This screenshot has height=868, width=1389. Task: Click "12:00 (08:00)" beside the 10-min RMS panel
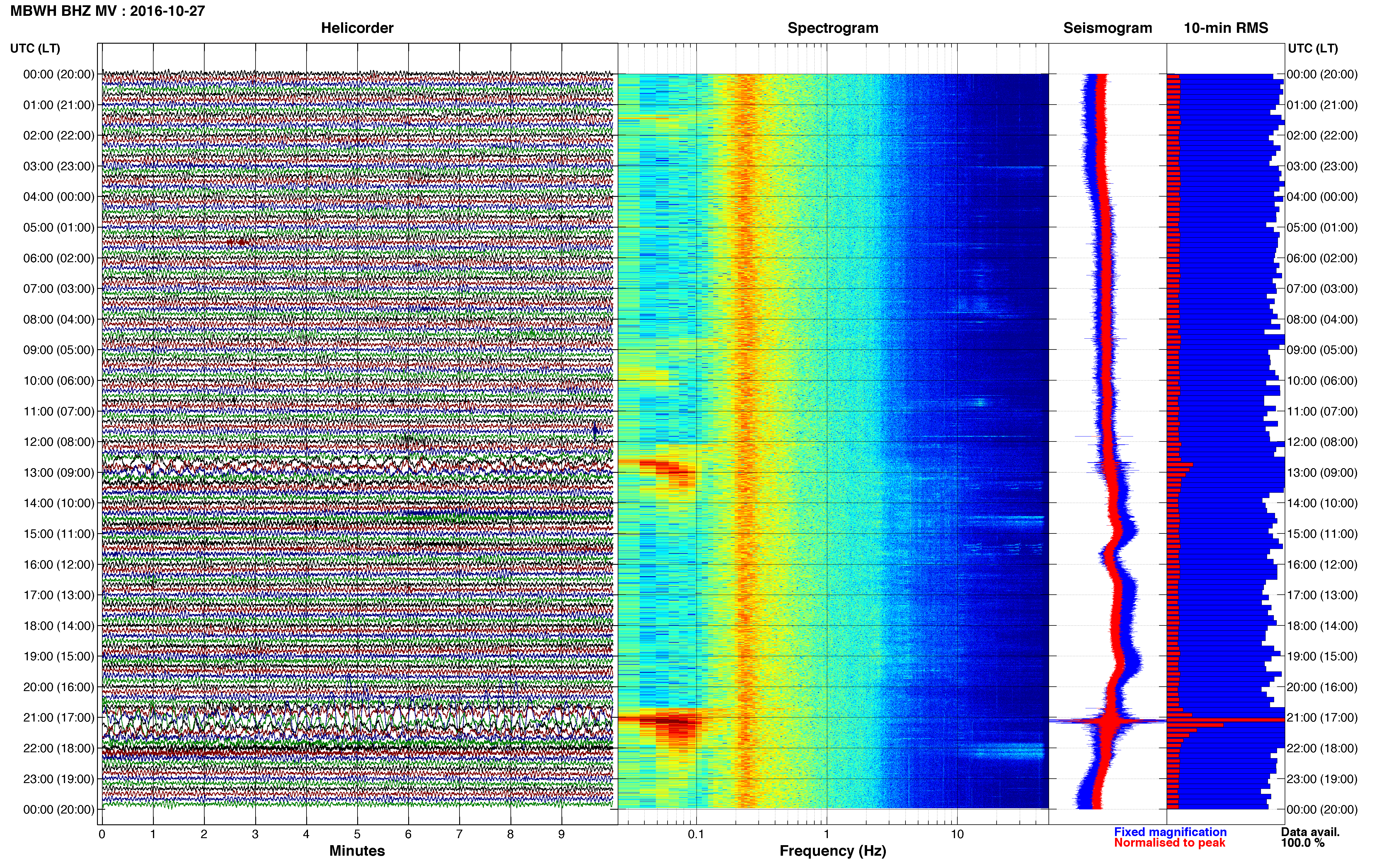[1322, 442]
